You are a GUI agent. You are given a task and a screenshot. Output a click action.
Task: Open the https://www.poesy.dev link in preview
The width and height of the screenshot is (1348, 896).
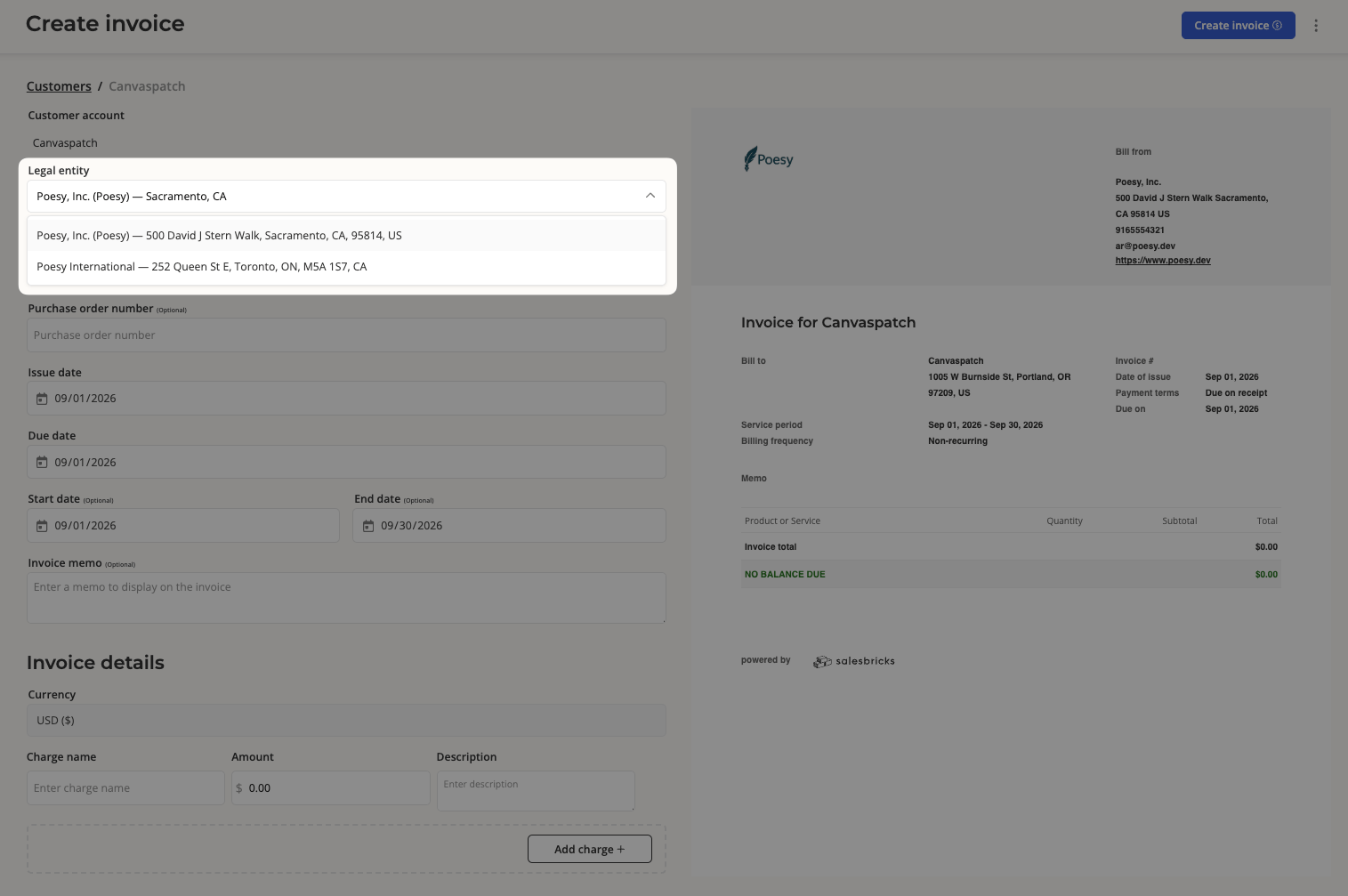(1163, 261)
